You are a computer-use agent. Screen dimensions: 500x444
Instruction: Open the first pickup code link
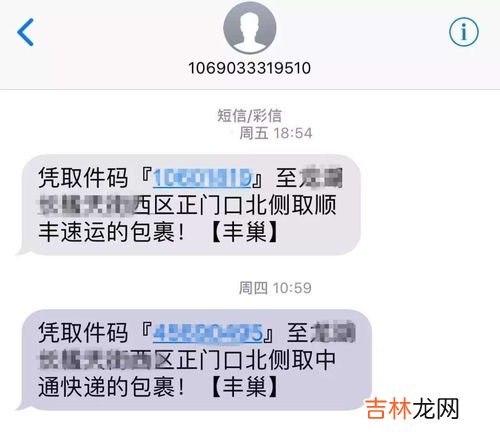pyautogui.click(x=202, y=178)
